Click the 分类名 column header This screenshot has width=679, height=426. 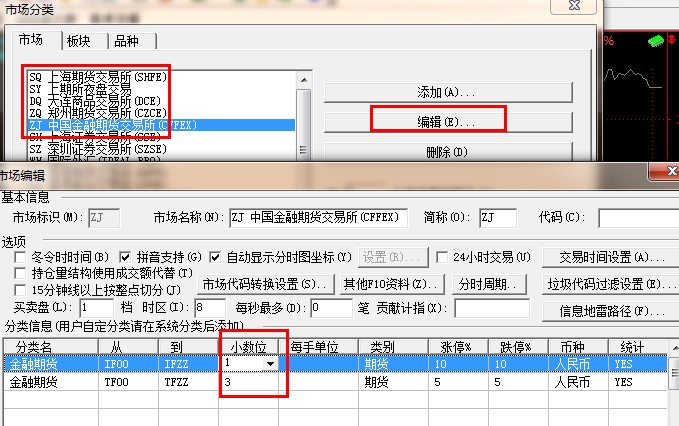tap(51, 347)
